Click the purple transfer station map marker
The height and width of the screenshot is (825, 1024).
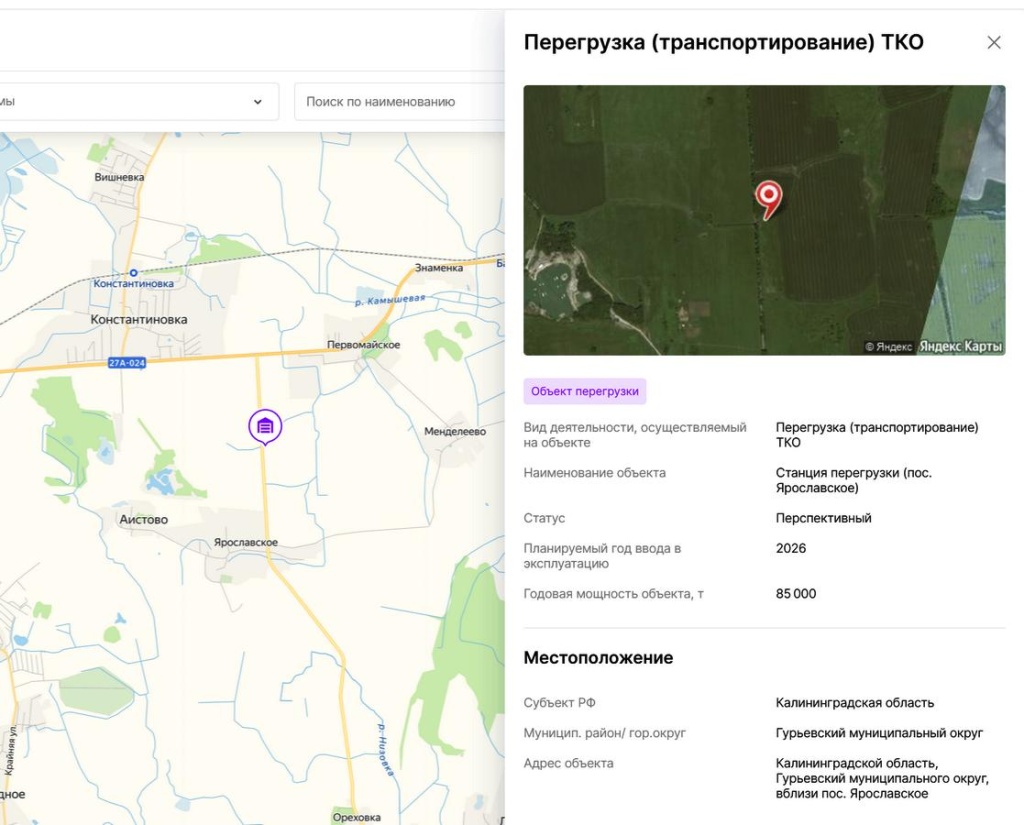[x=265, y=427]
